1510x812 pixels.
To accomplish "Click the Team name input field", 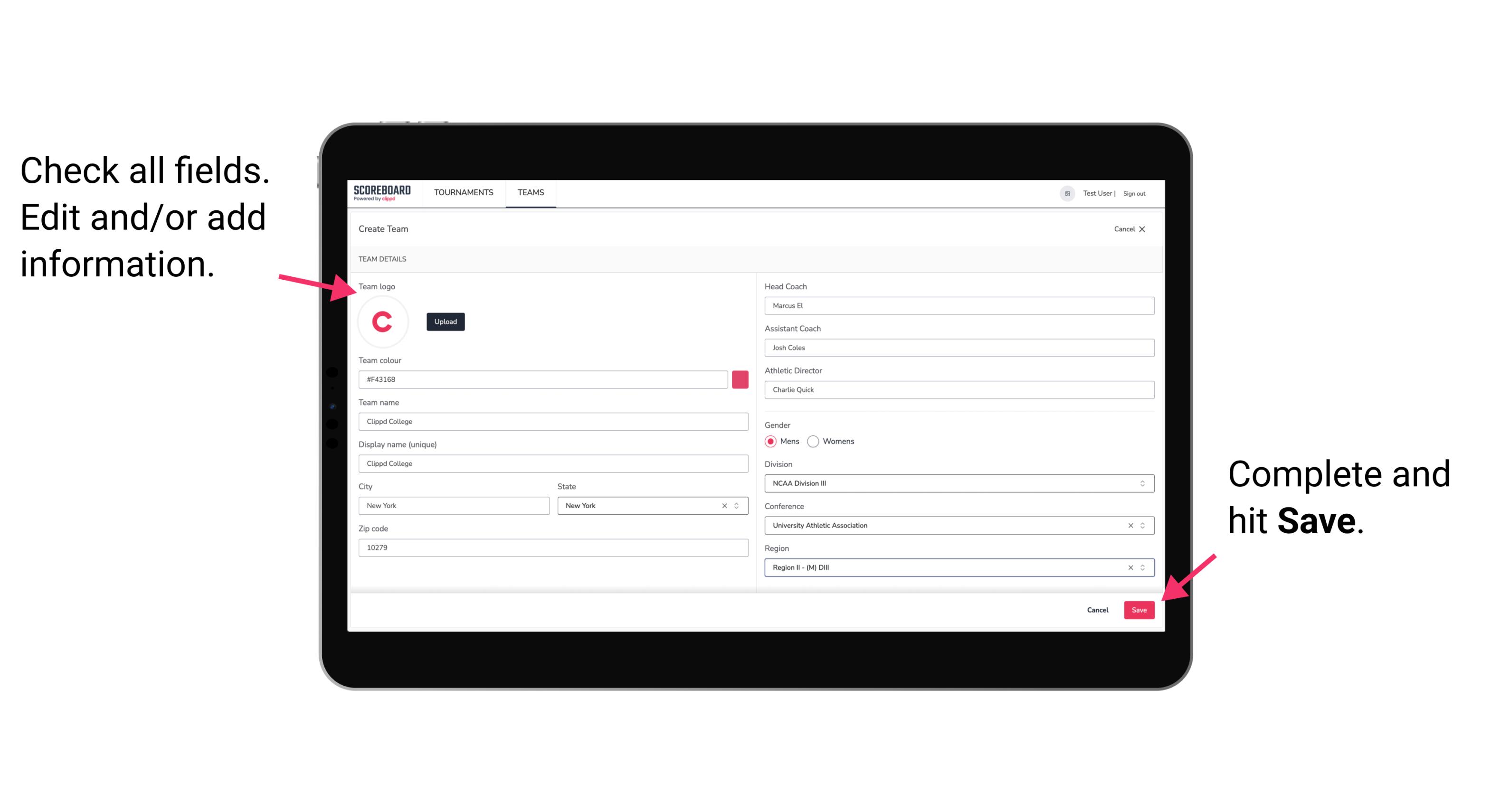I will 553,421.
